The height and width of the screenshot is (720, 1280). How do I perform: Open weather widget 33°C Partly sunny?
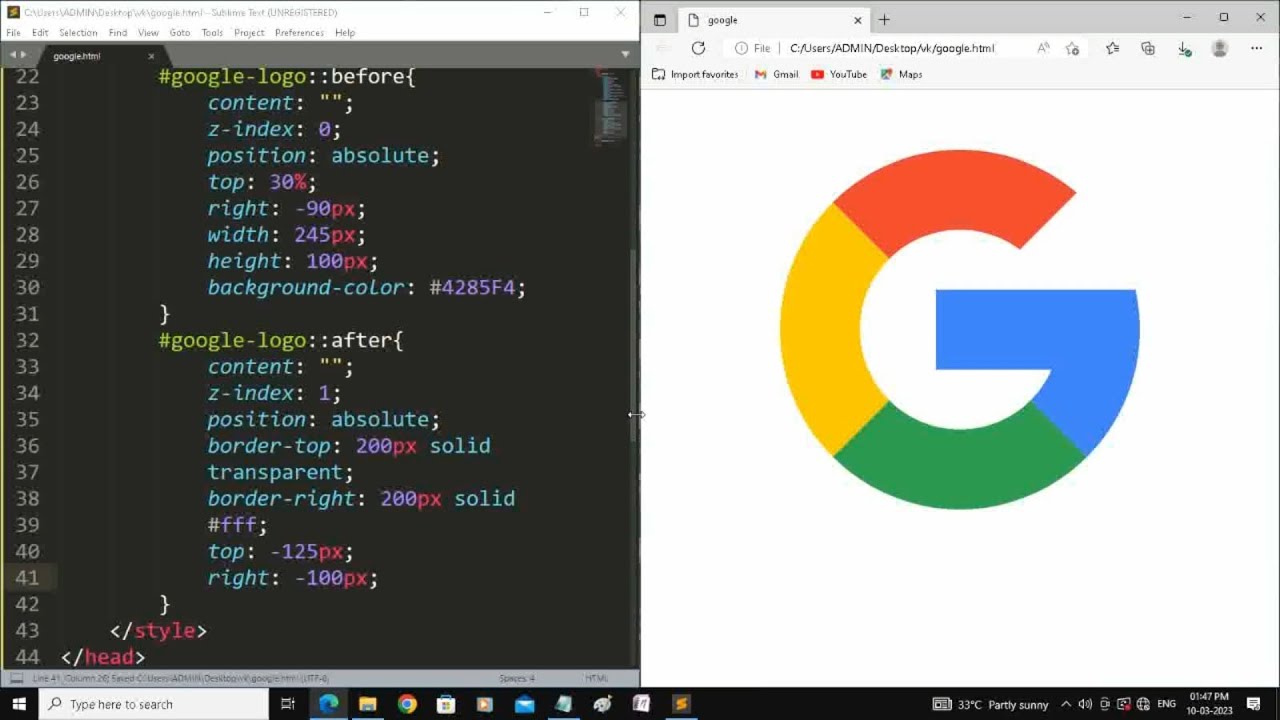coord(990,704)
